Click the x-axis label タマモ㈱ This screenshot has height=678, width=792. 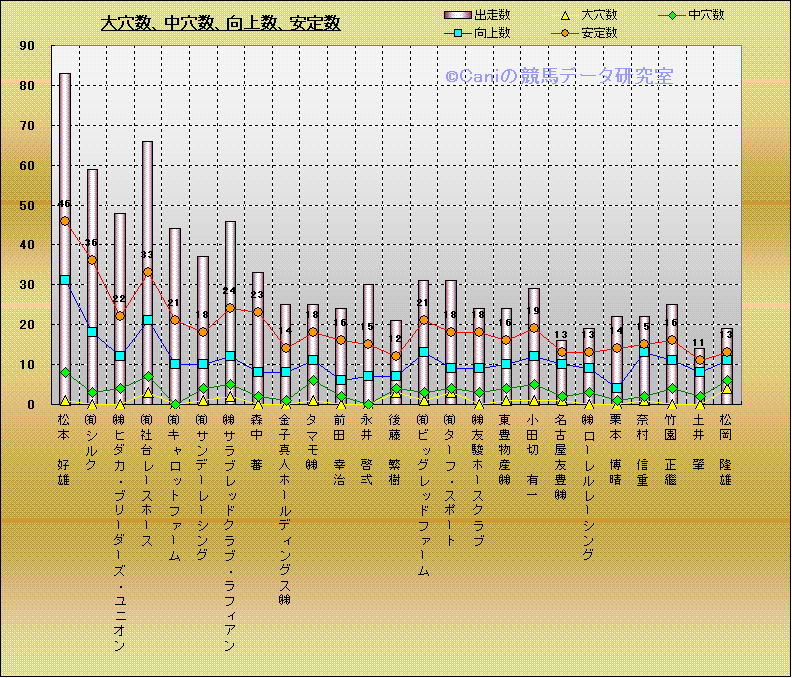coord(313,441)
